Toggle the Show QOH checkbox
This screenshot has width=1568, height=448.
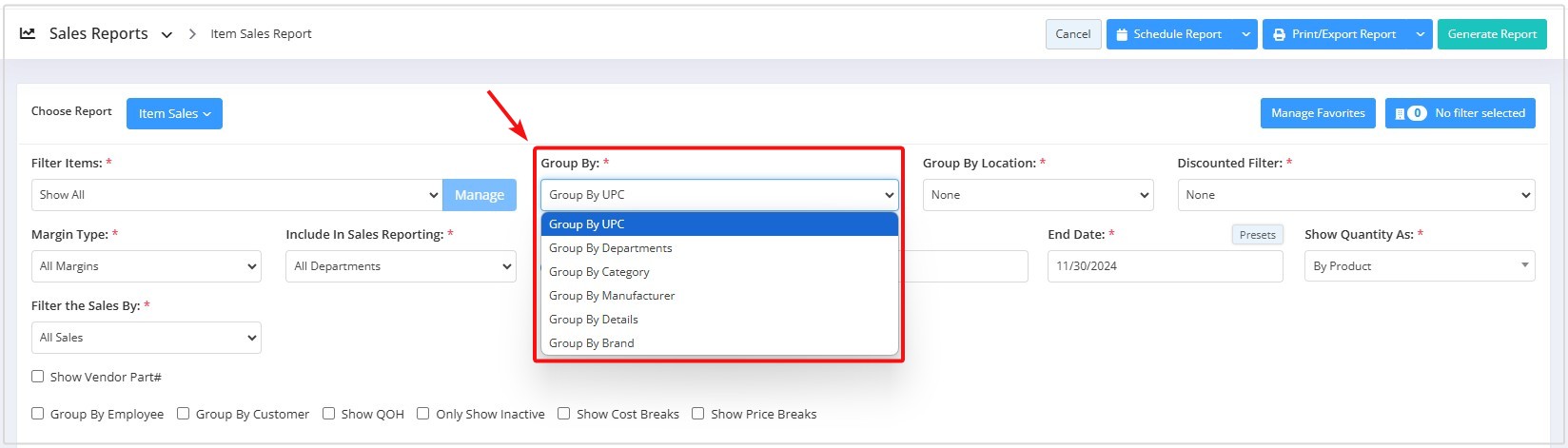point(328,414)
